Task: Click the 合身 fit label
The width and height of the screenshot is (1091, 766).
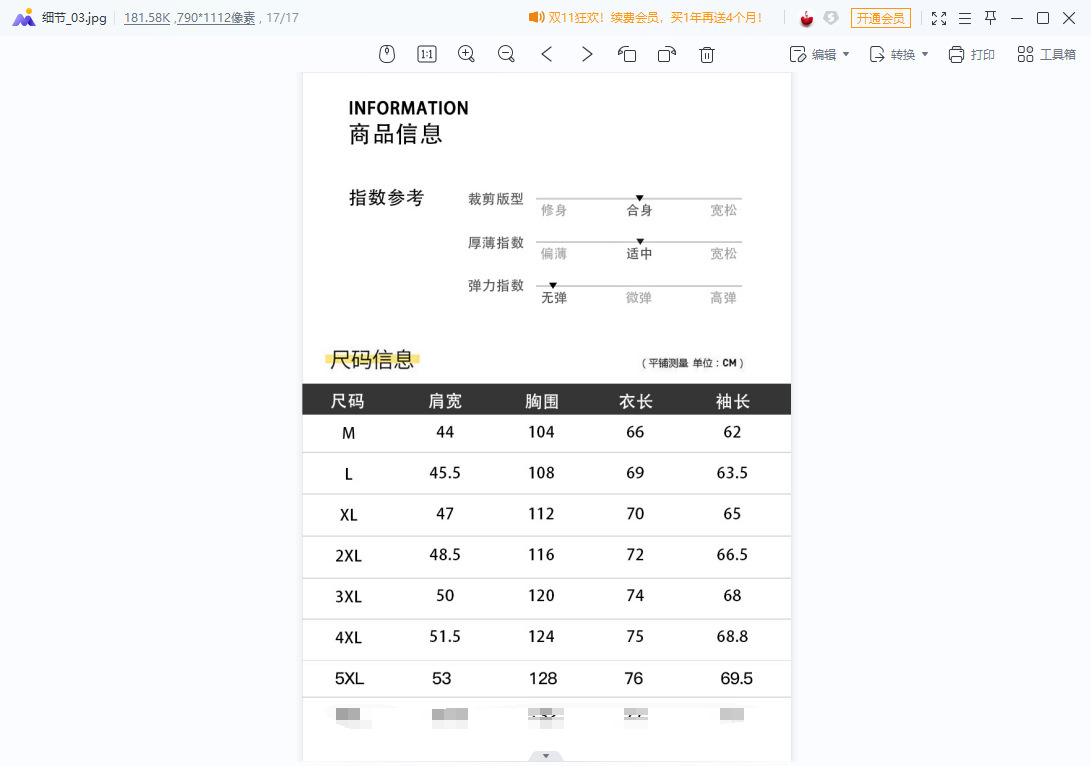Action: coord(639,210)
